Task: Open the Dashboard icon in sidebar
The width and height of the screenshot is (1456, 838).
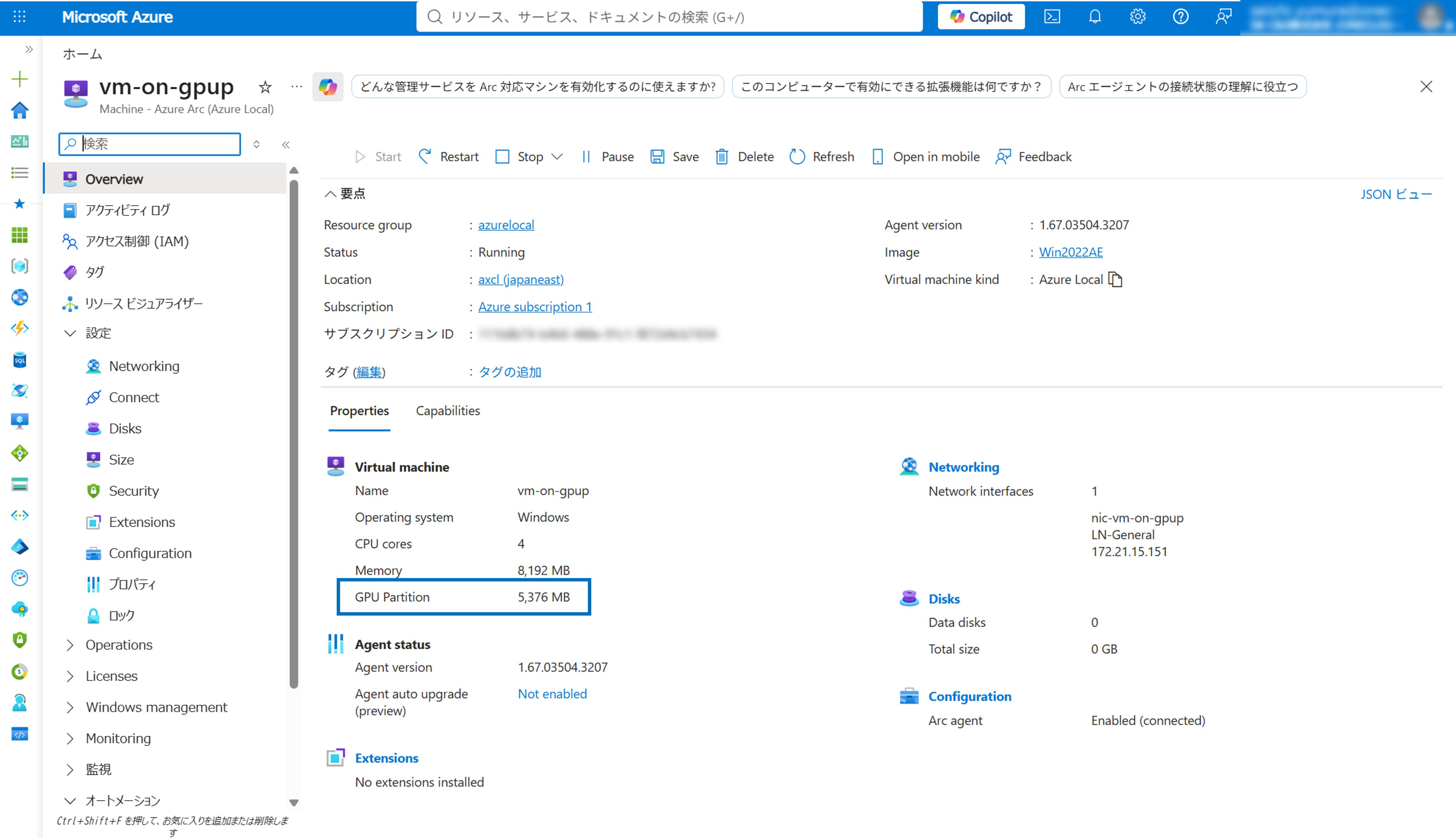Action: 20,141
